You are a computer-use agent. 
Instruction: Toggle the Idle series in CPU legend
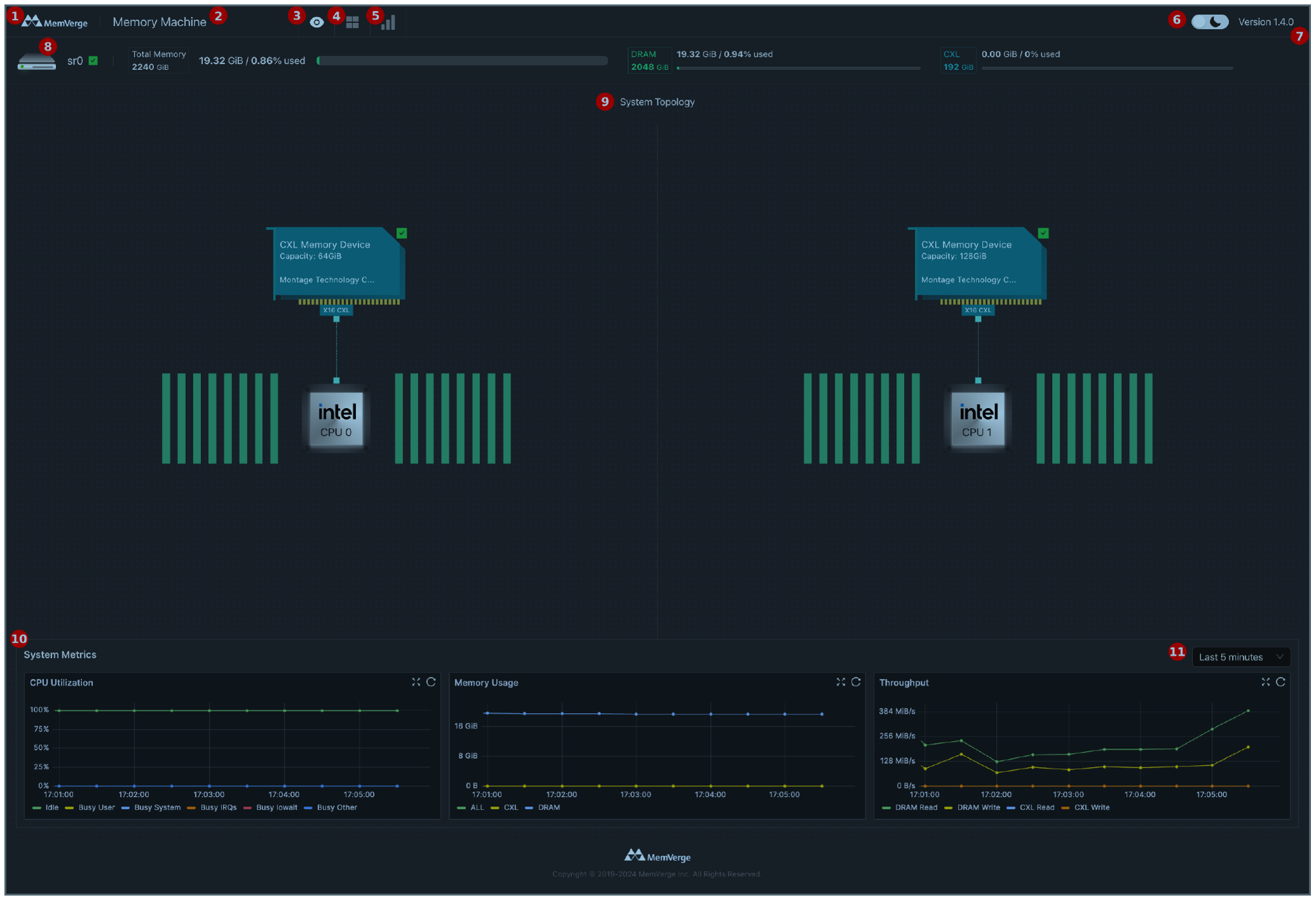(x=45, y=807)
